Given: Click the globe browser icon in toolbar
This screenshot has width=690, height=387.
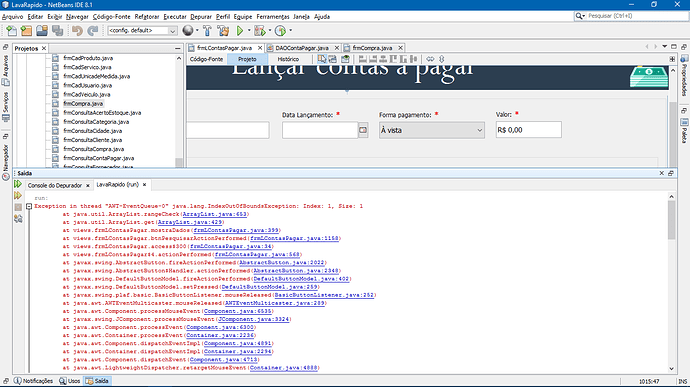Looking at the screenshot, I should click(x=188, y=30).
